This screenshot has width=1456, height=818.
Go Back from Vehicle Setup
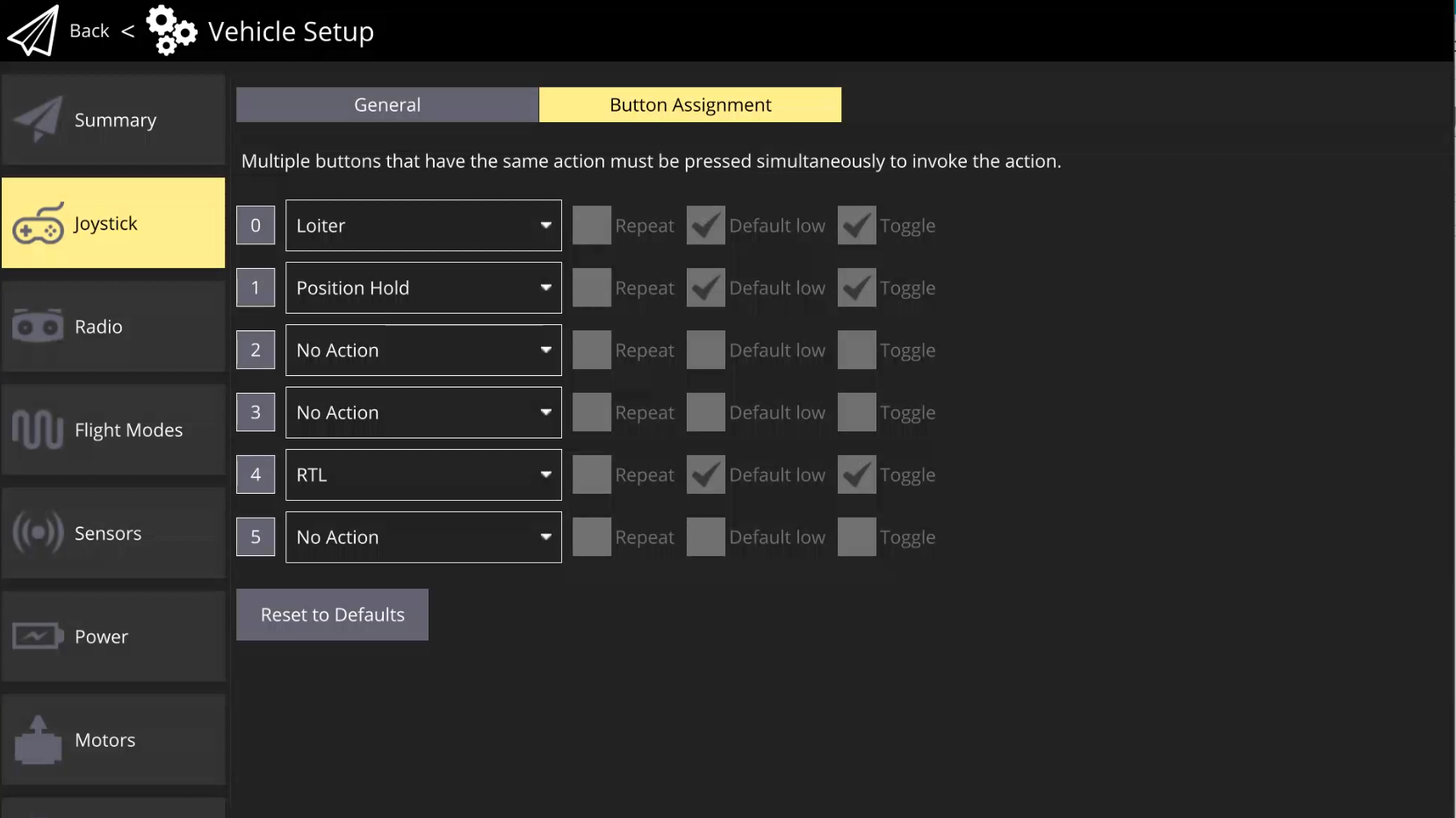[x=90, y=31]
